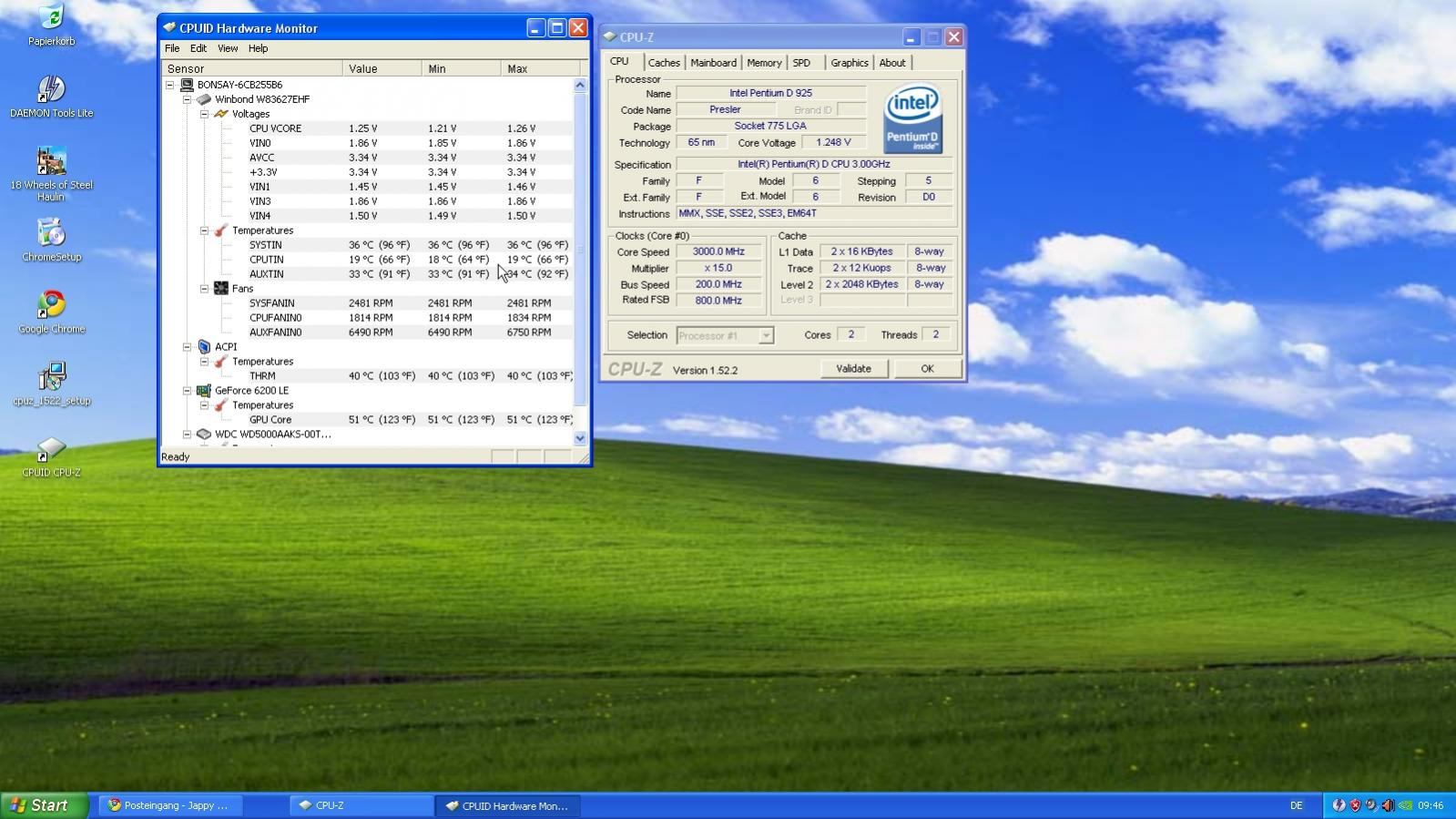This screenshot has width=1456, height=819.
Task: Switch to the Memory tab in CPU-Z
Action: point(764,63)
